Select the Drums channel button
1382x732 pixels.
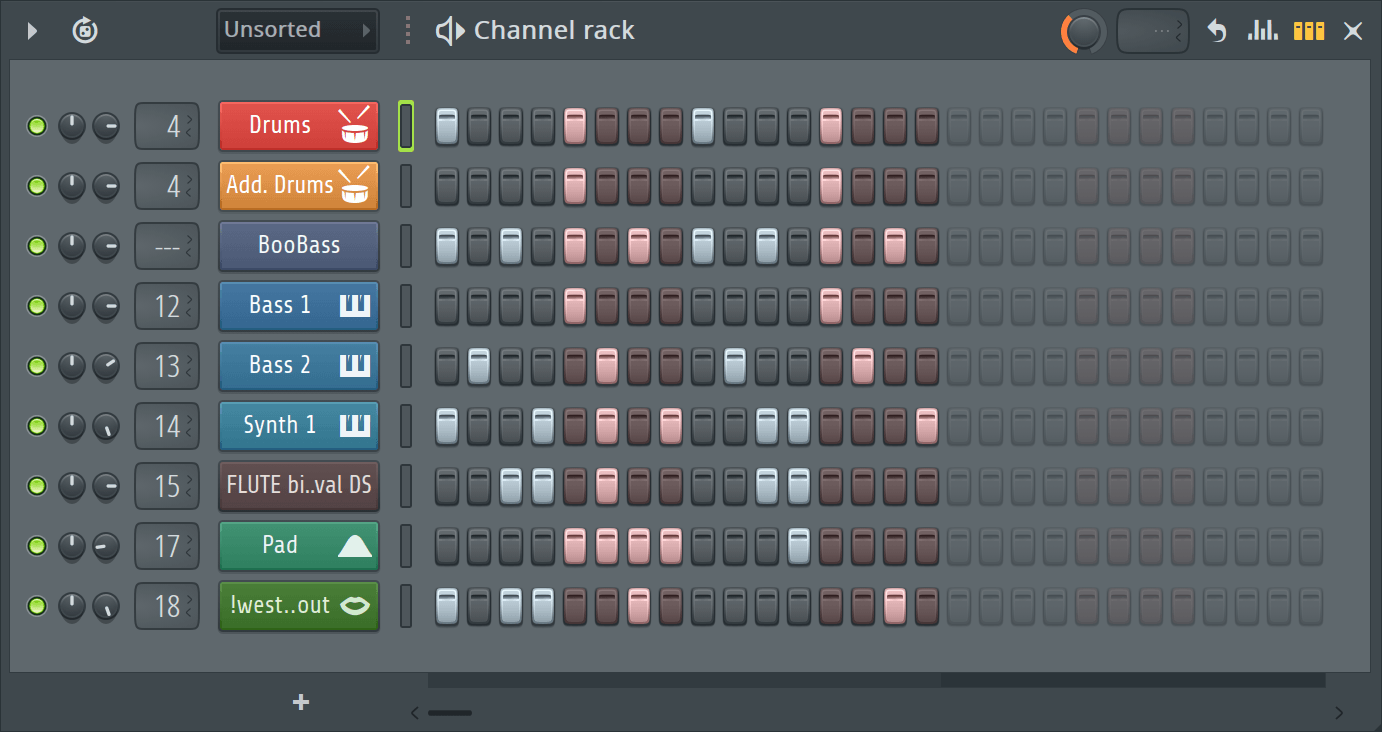click(x=299, y=126)
